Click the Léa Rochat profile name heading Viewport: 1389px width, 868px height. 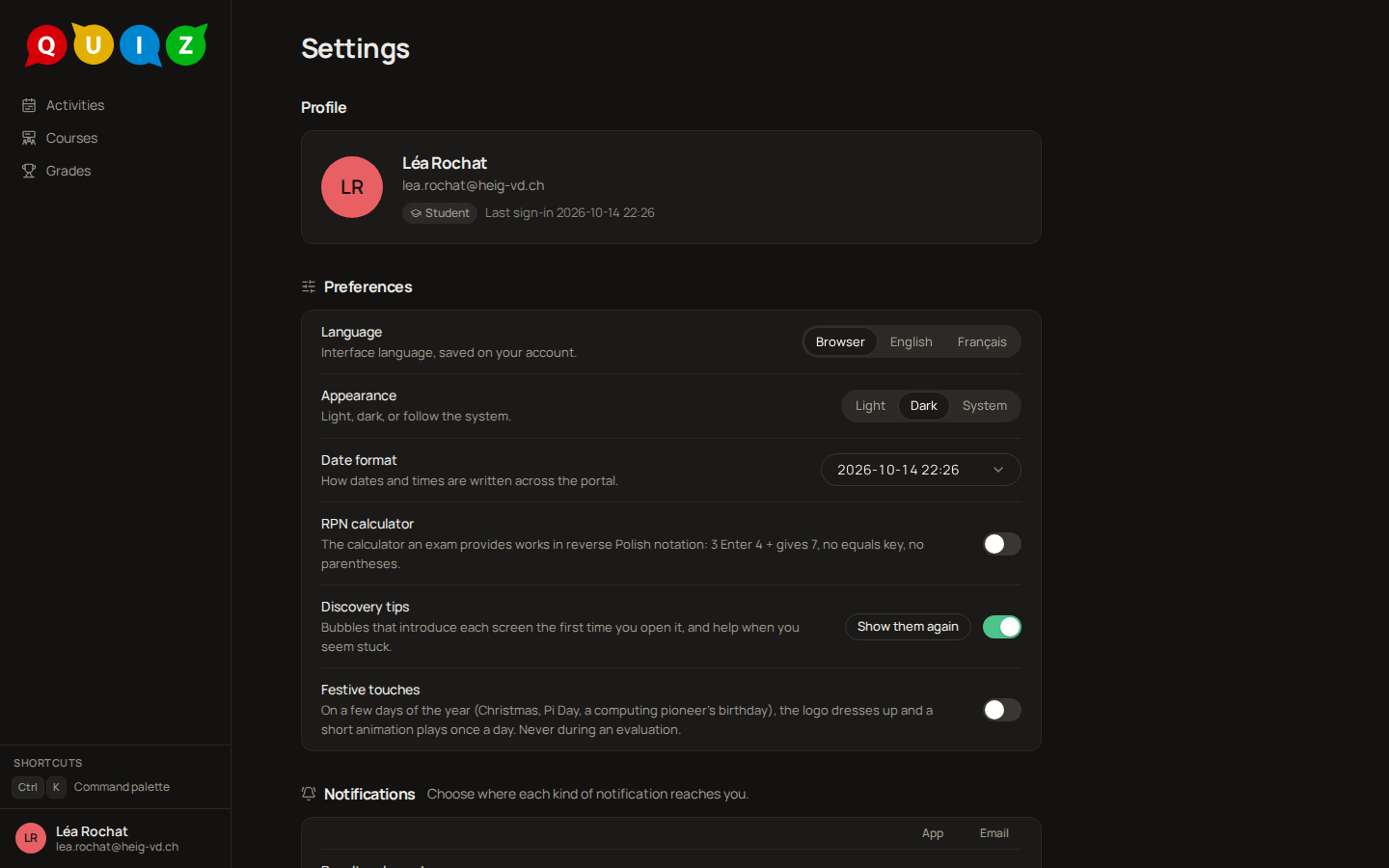[445, 163]
